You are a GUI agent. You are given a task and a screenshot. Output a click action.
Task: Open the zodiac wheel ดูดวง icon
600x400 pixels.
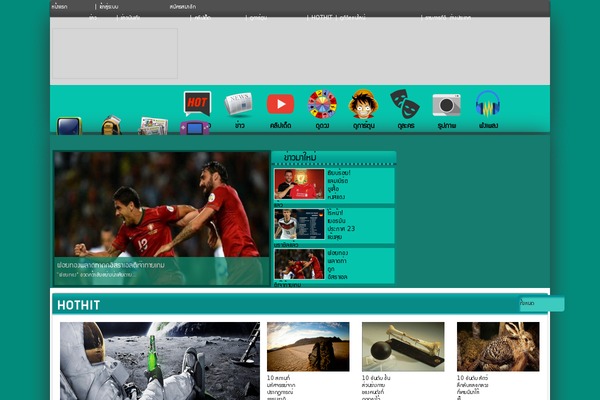[x=322, y=104]
